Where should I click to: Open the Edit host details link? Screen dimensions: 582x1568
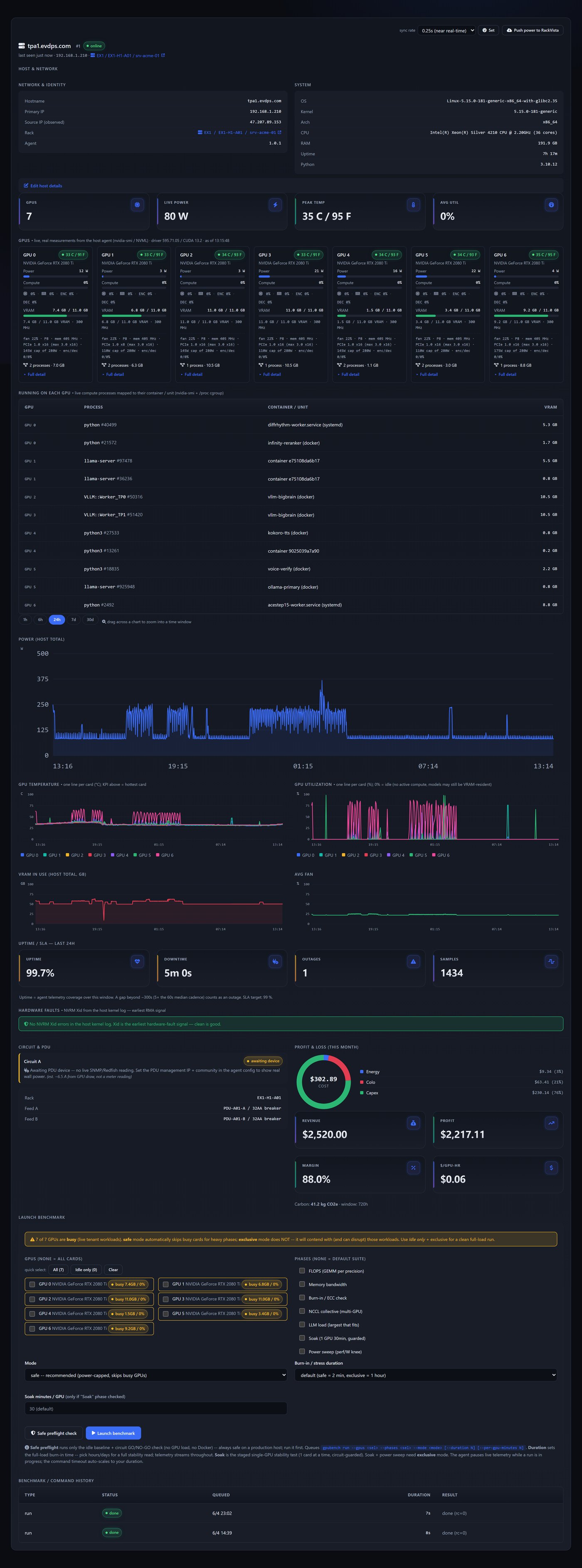(x=43, y=185)
